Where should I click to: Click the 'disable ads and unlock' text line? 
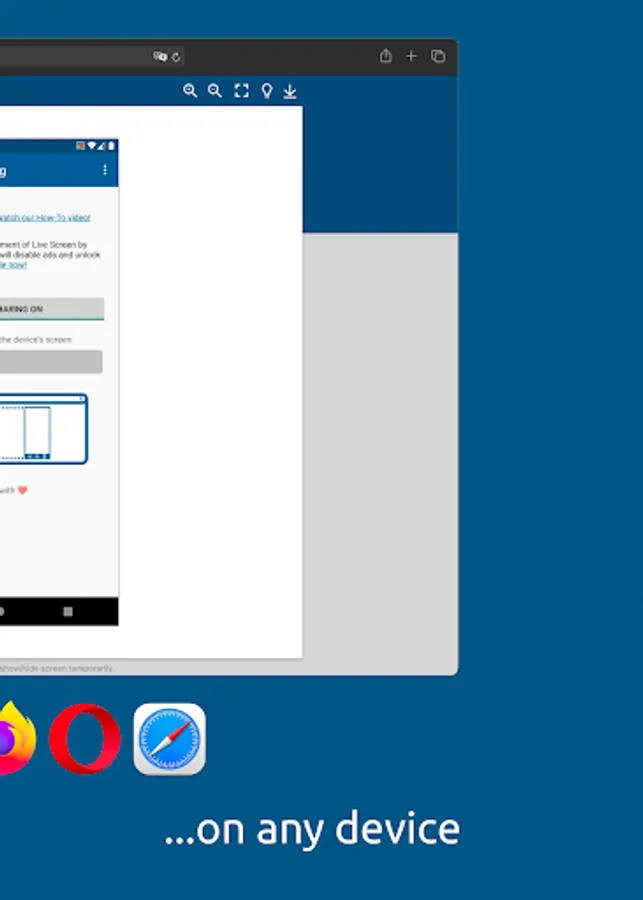pyautogui.click(x=50, y=254)
